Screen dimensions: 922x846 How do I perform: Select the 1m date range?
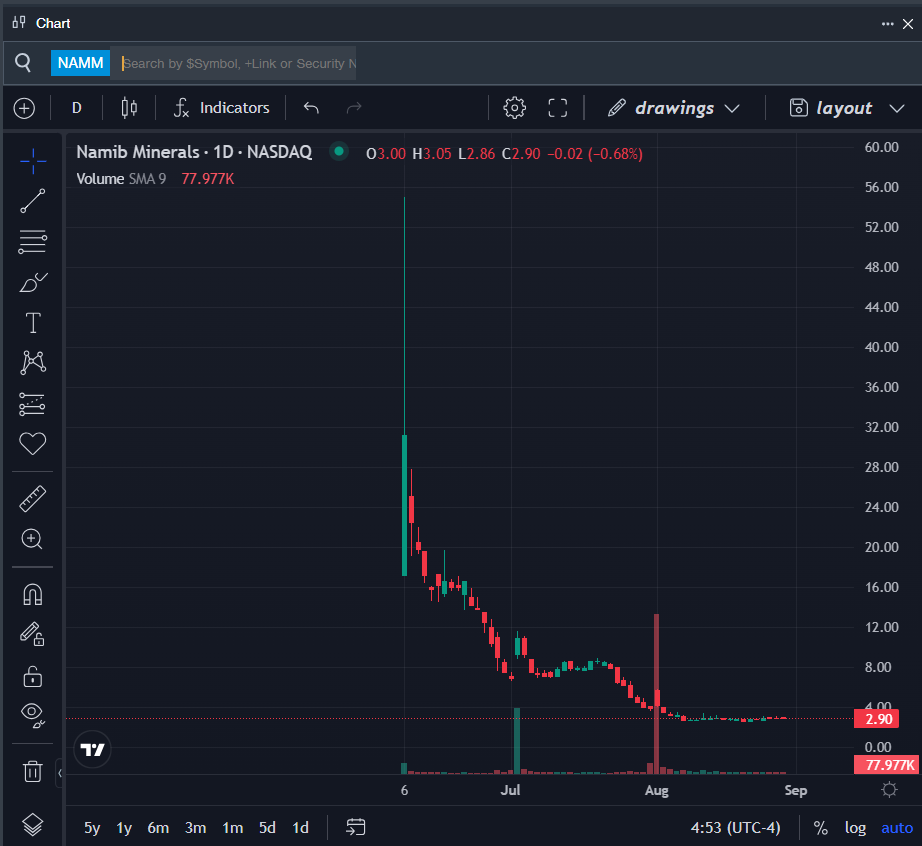pyautogui.click(x=232, y=828)
